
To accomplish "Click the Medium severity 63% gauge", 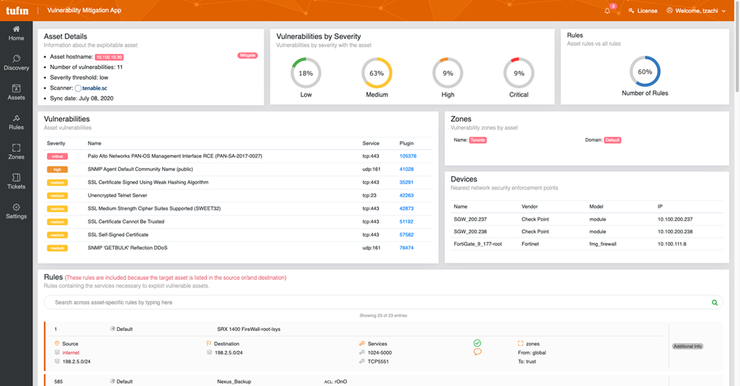I will click(377, 73).
